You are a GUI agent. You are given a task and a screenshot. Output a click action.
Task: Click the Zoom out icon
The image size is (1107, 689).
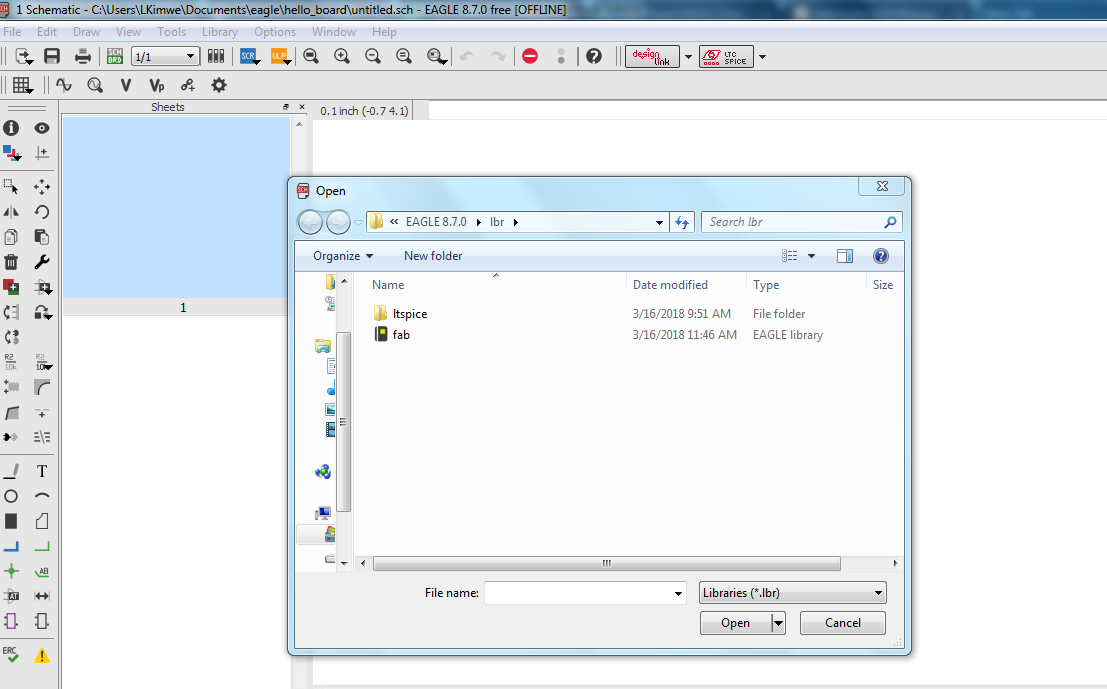click(x=373, y=56)
